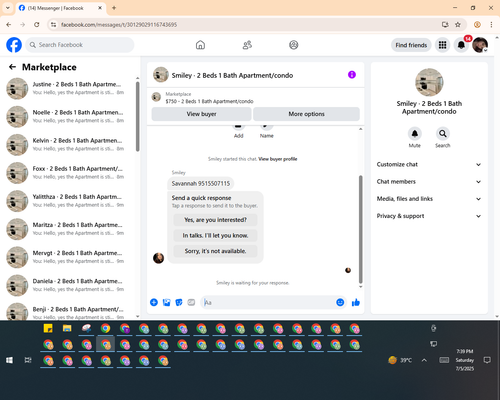Image resolution: width=500 pixels, height=400 pixels.
Task: Open the taskbar clock showing 7:39 PM
Action: (x=465, y=360)
